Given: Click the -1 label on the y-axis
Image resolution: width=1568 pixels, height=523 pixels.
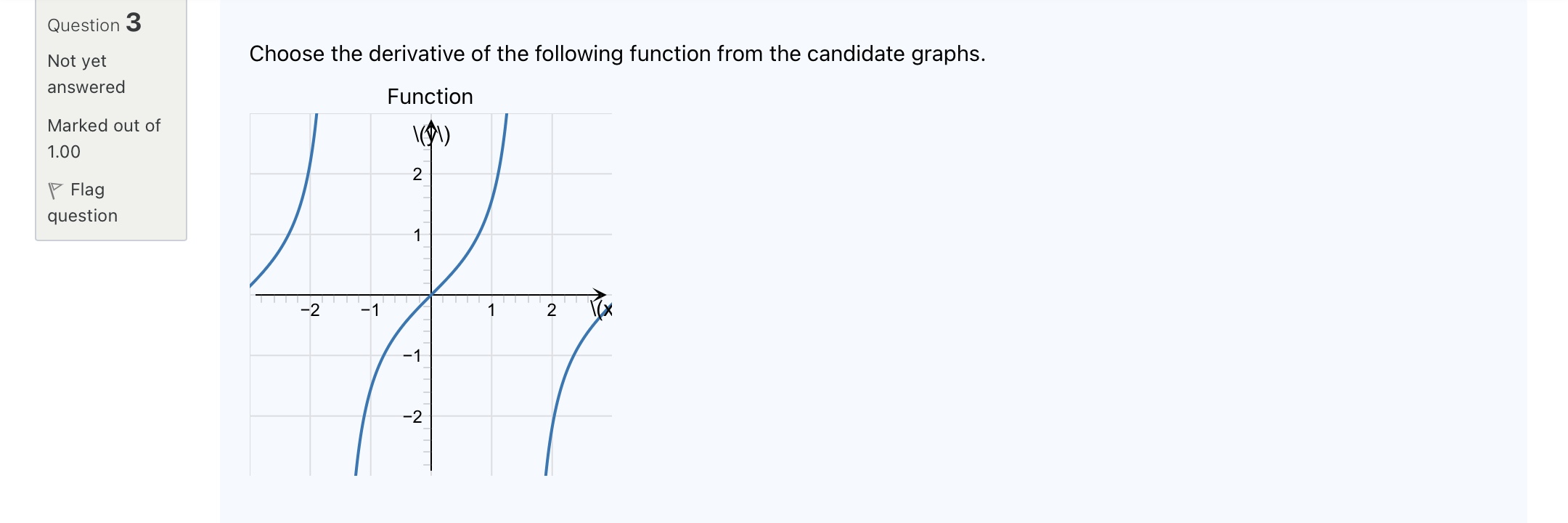Looking at the screenshot, I should click(412, 354).
